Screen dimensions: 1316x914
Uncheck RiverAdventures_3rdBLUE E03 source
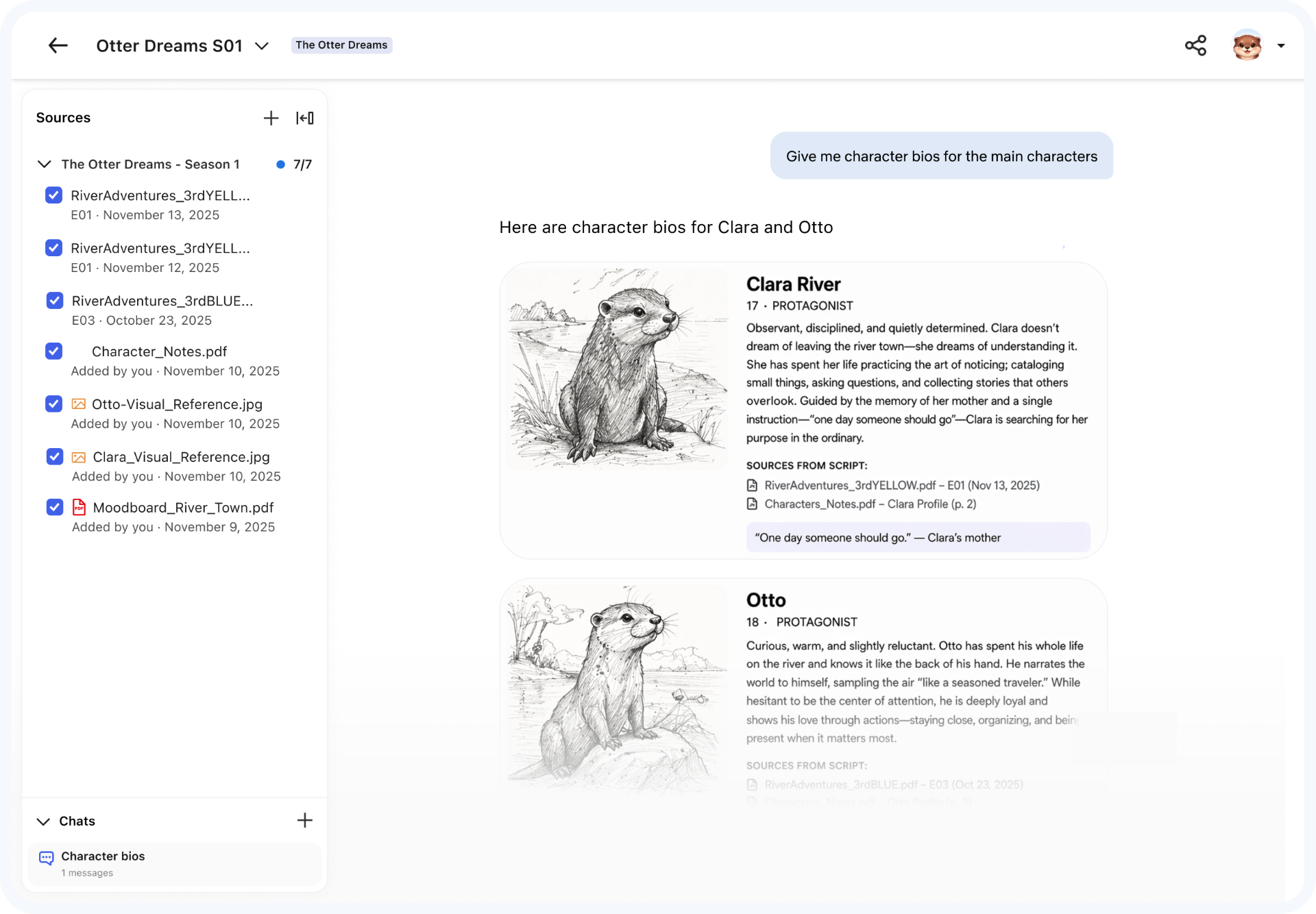pyautogui.click(x=55, y=301)
